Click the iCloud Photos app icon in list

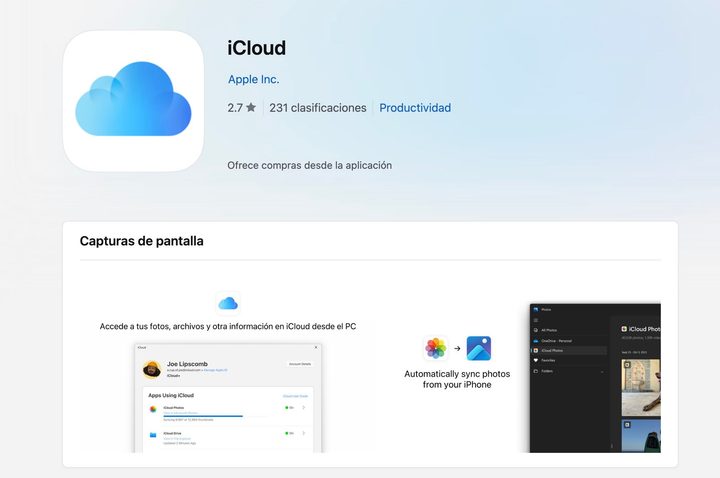point(153,409)
